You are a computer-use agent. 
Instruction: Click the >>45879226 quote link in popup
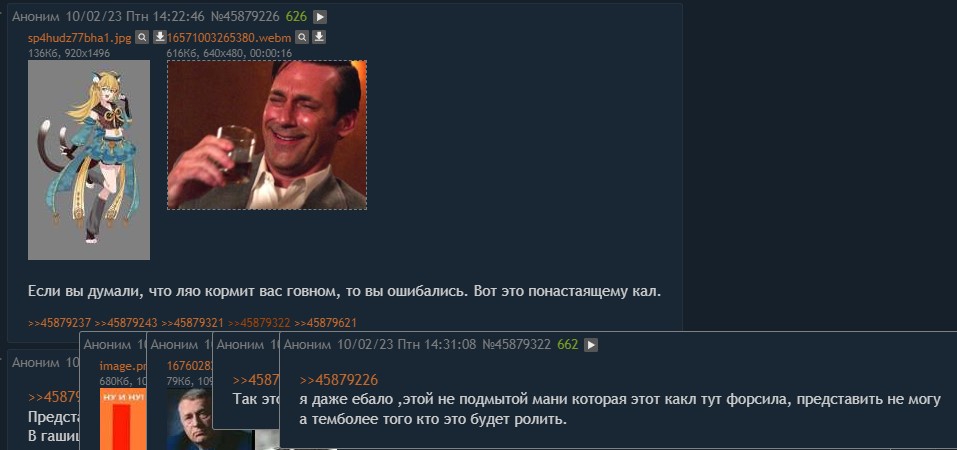[x=339, y=380]
